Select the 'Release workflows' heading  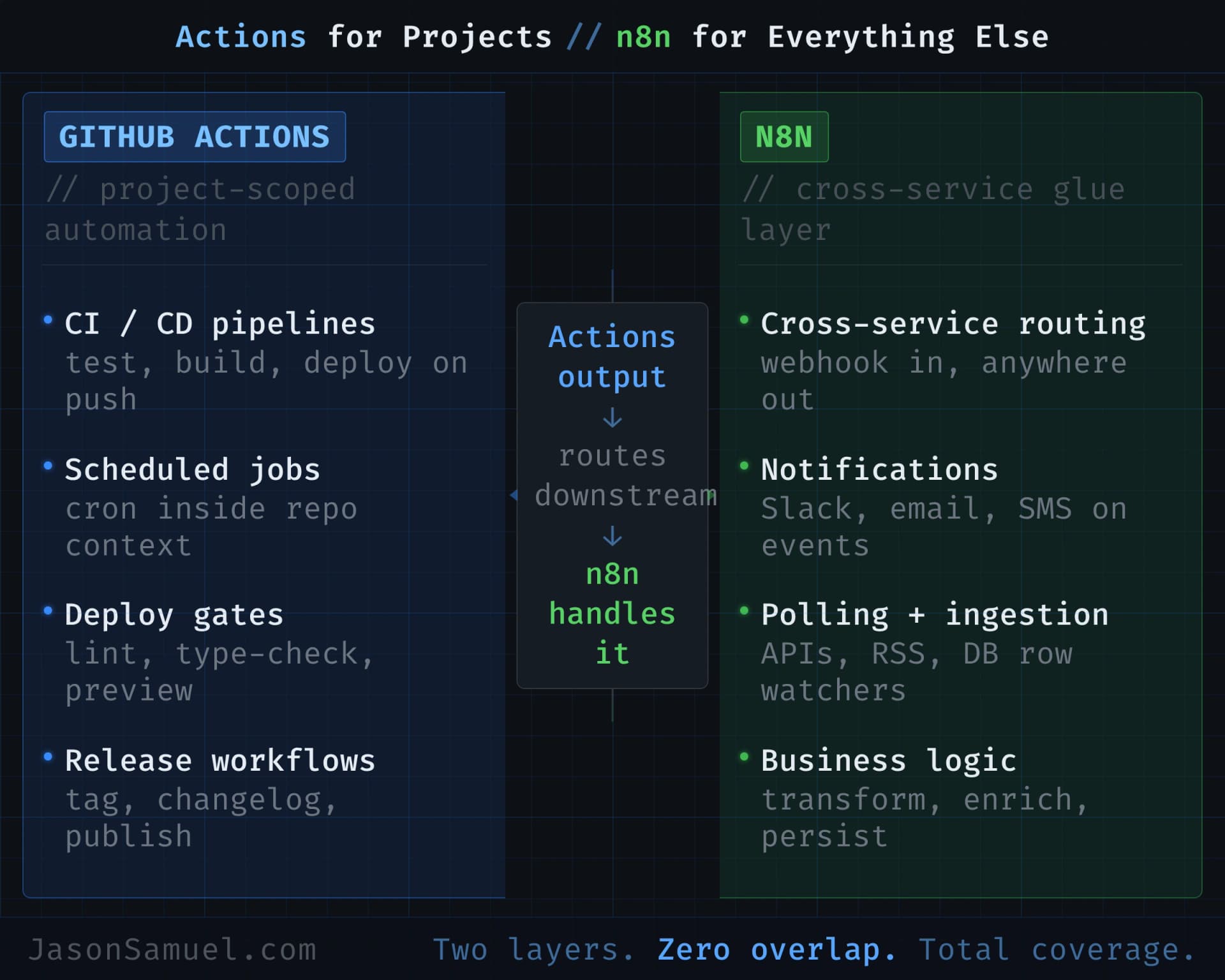coord(220,761)
